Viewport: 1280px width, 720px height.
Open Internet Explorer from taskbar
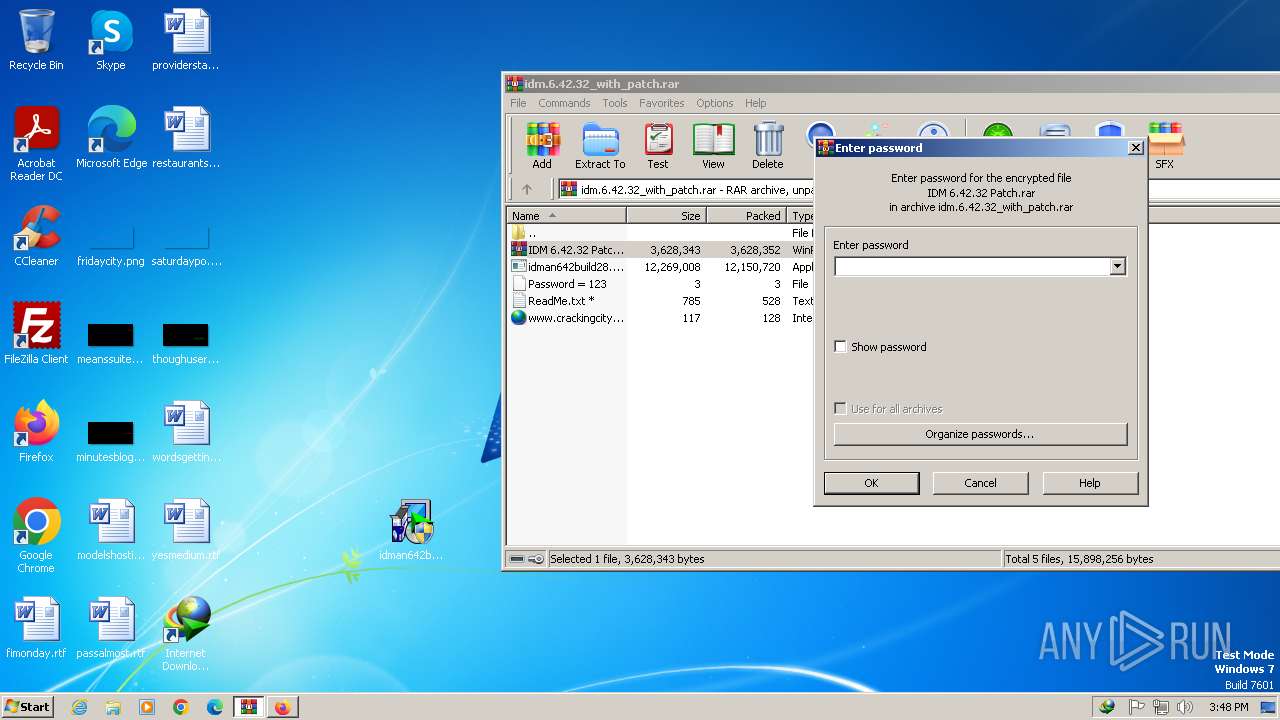(79, 707)
